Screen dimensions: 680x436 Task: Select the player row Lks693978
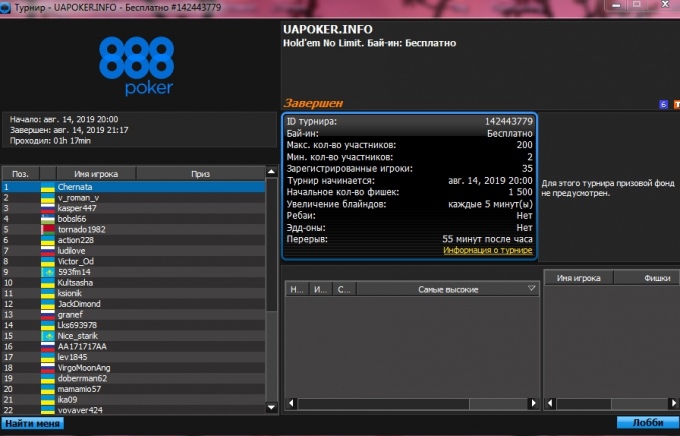tap(134, 325)
